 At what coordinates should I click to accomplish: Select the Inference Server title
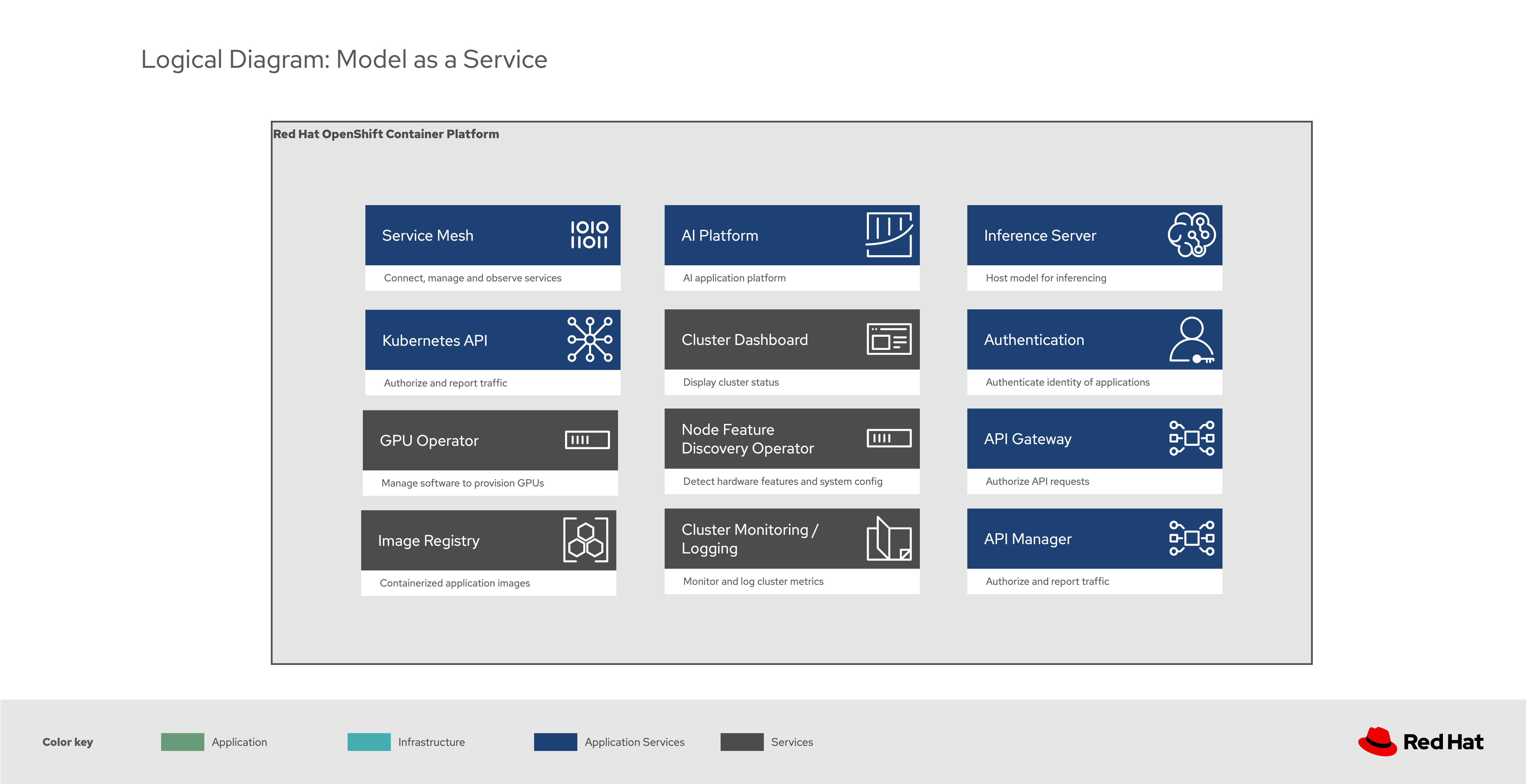(x=1040, y=236)
